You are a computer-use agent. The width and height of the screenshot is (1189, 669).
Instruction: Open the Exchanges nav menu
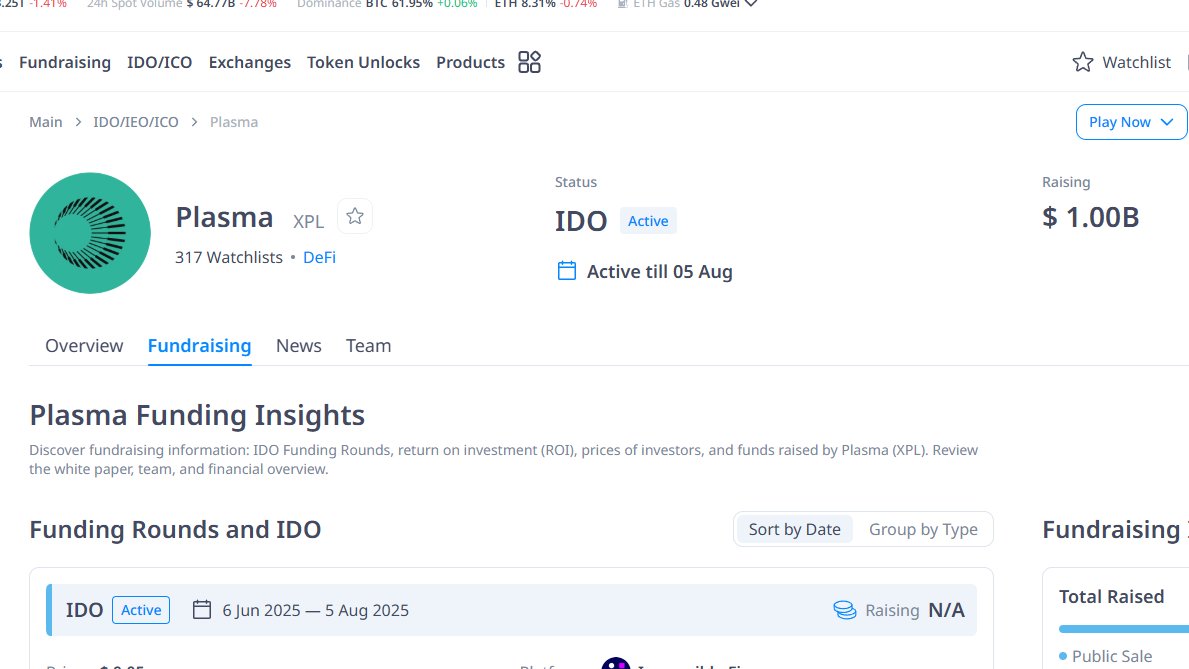pos(249,62)
